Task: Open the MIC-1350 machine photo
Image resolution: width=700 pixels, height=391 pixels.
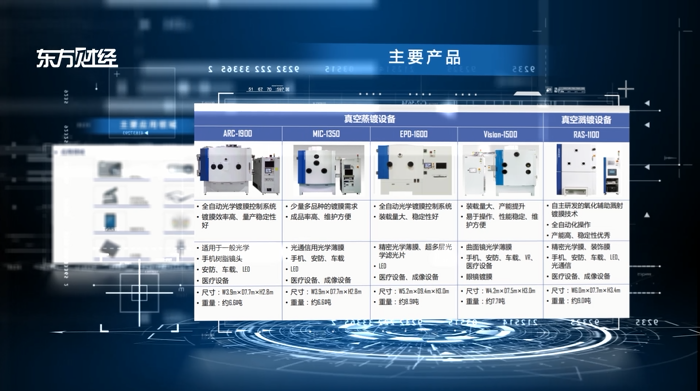Action: click(328, 170)
